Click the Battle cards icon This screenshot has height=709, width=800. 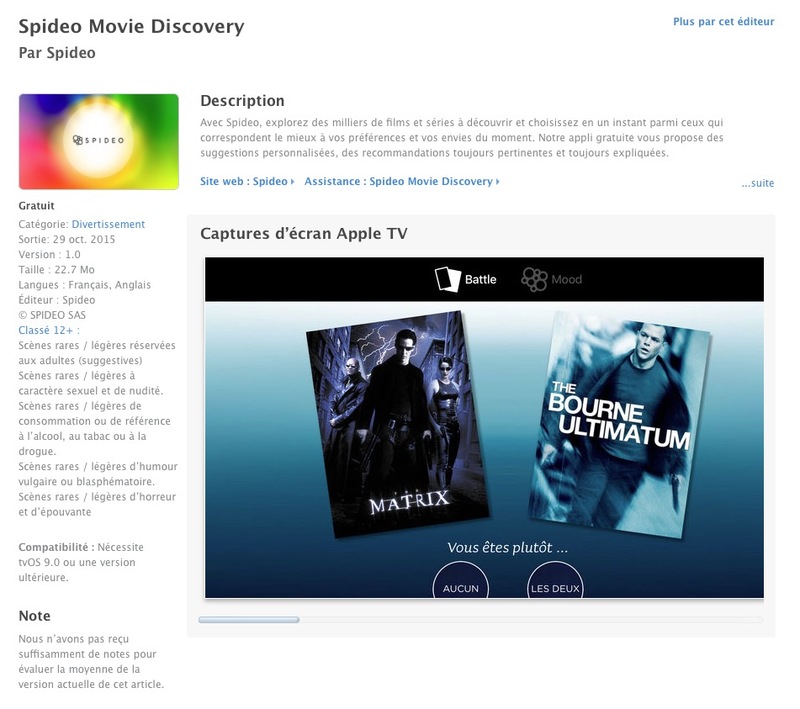pos(447,280)
